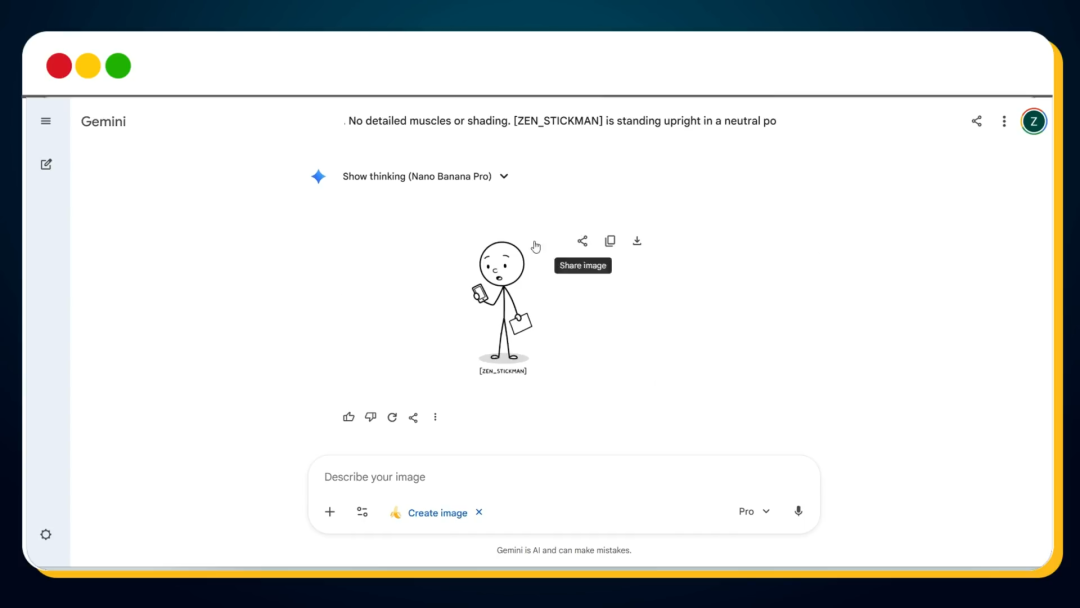Activate microphone voice input

pos(798,511)
